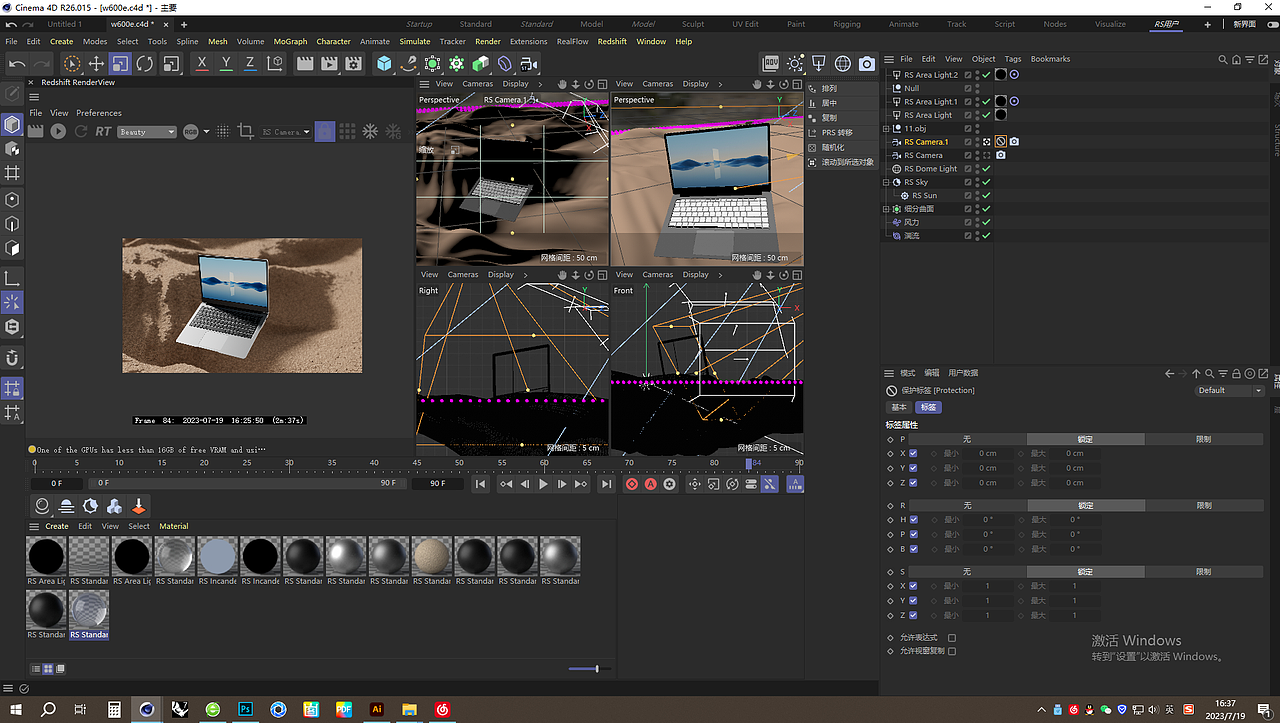Image resolution: width=1280 pixels, height=723 pixels.
Task: Click the crop region icon in RenderView
Action: point(245,131)
